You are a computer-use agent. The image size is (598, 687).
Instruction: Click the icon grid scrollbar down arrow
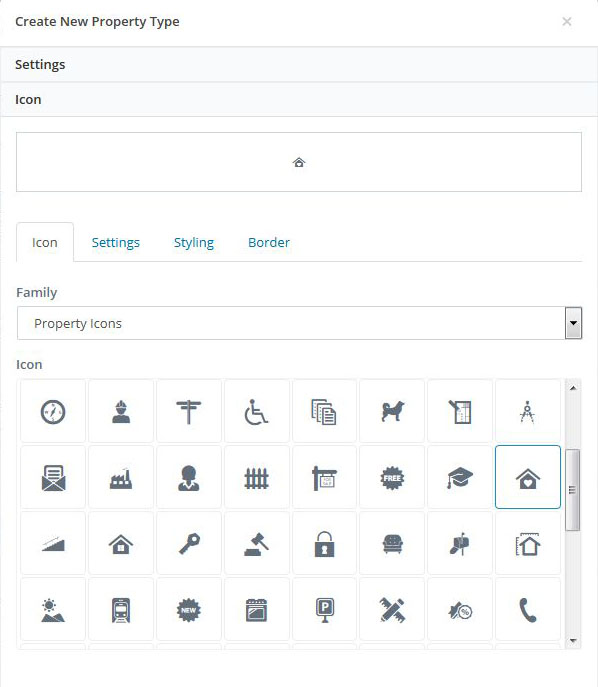coord(573,641)
